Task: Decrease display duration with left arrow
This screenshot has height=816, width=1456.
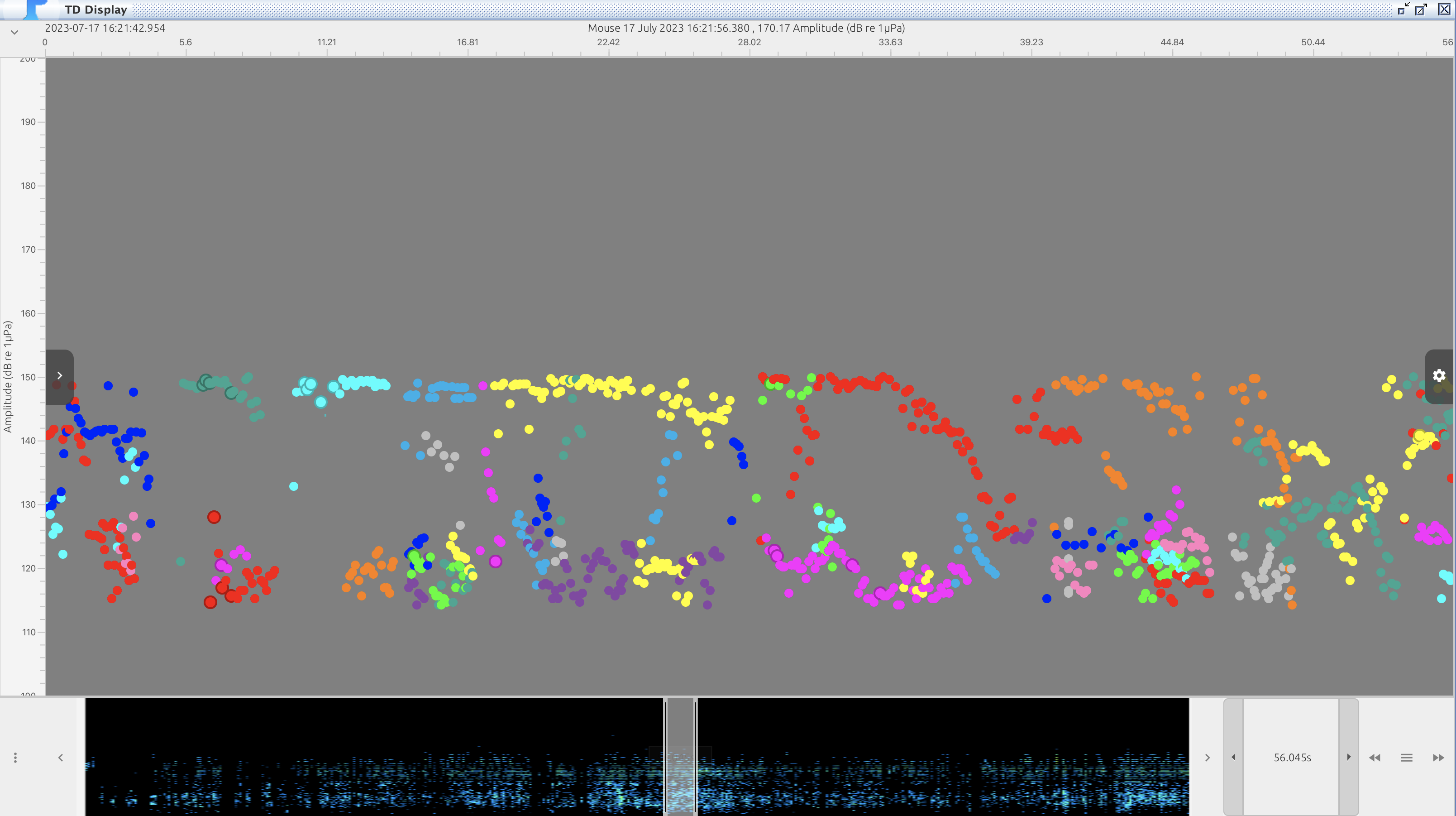Action: click(x=1233, y=757)
